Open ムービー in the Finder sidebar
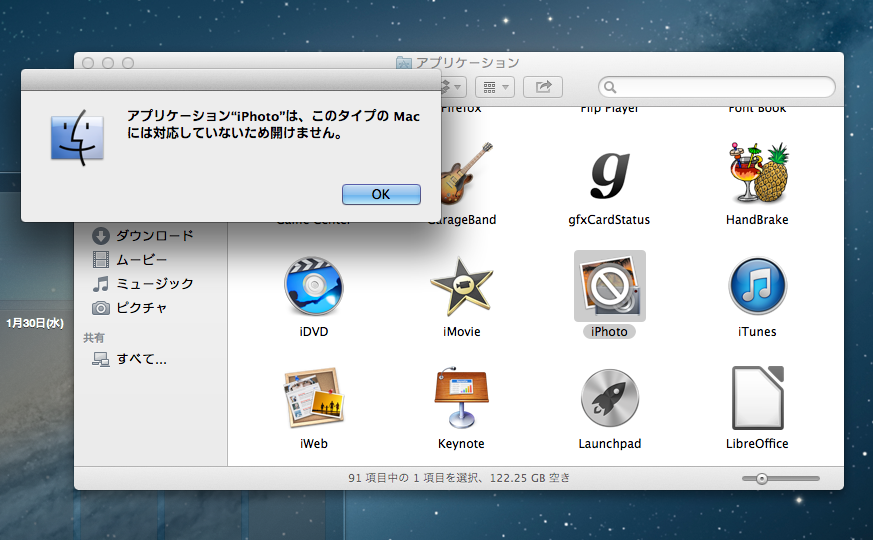The height and width of the screenshot is (540, 873). point(141,260)
